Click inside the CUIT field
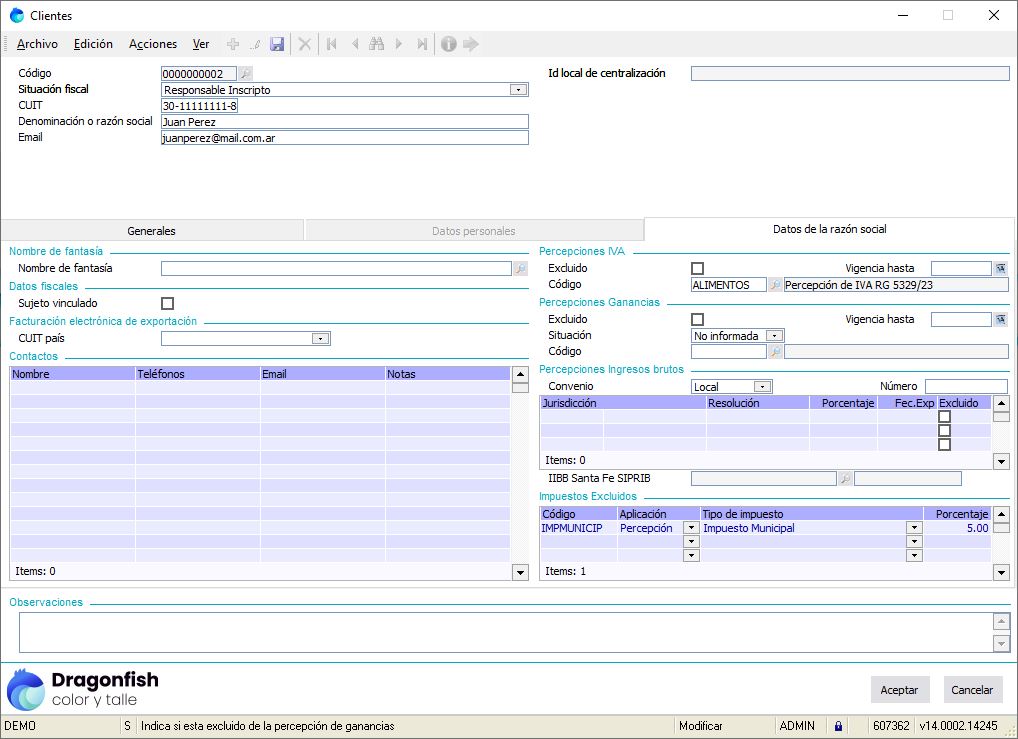 pos(199,105)
